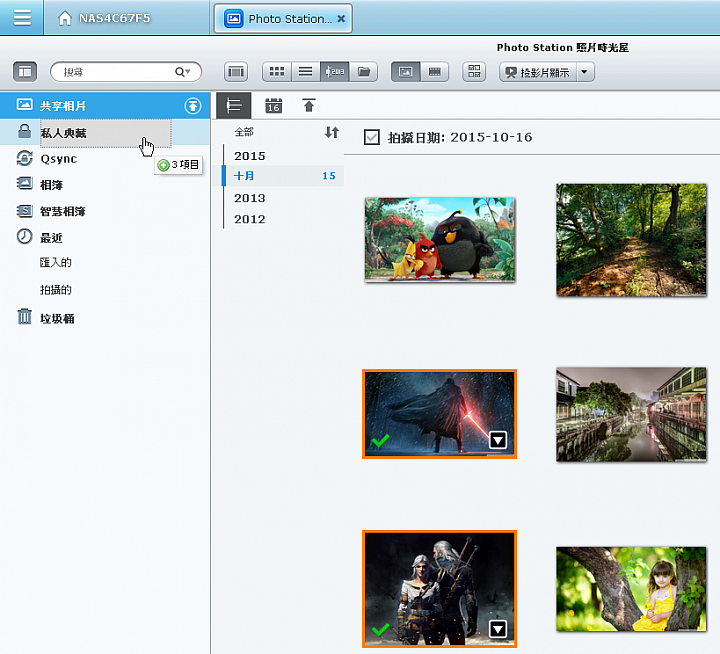Viewport: 720px width, 654px height.
Task: Switch to thumbnail grid view
Action: 276,72
